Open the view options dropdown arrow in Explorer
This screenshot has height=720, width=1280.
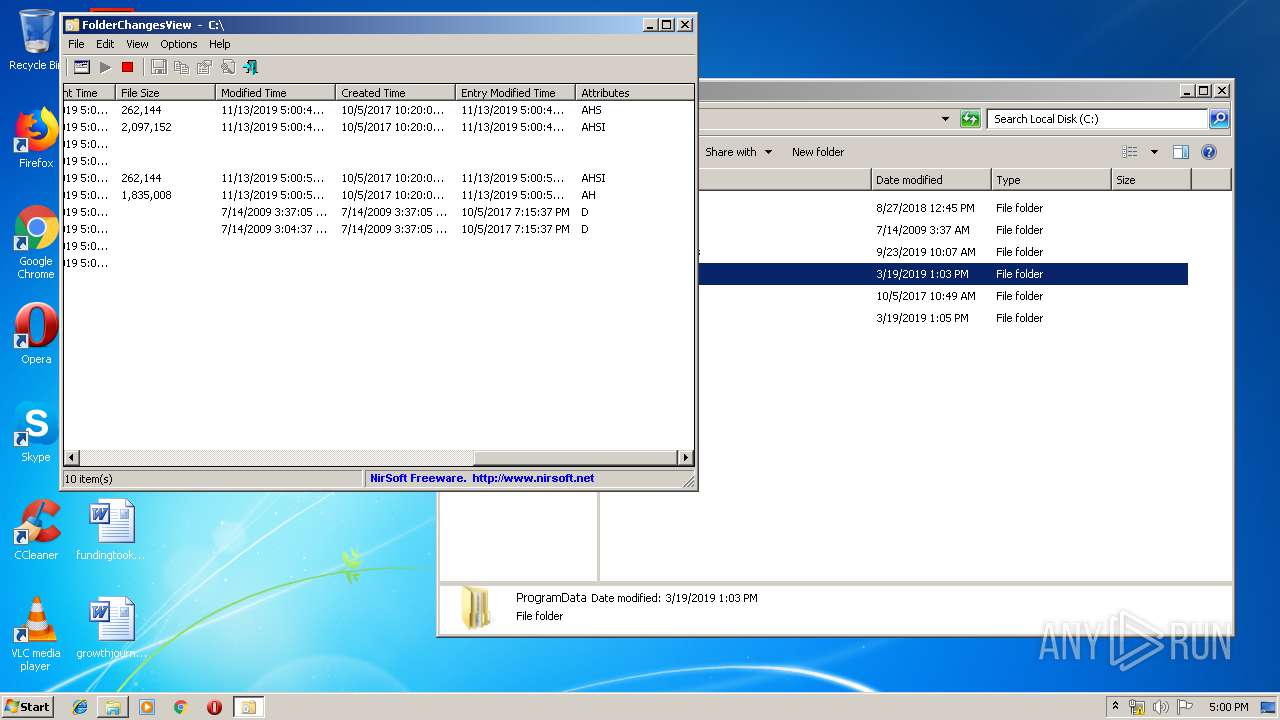point(1153,152)
